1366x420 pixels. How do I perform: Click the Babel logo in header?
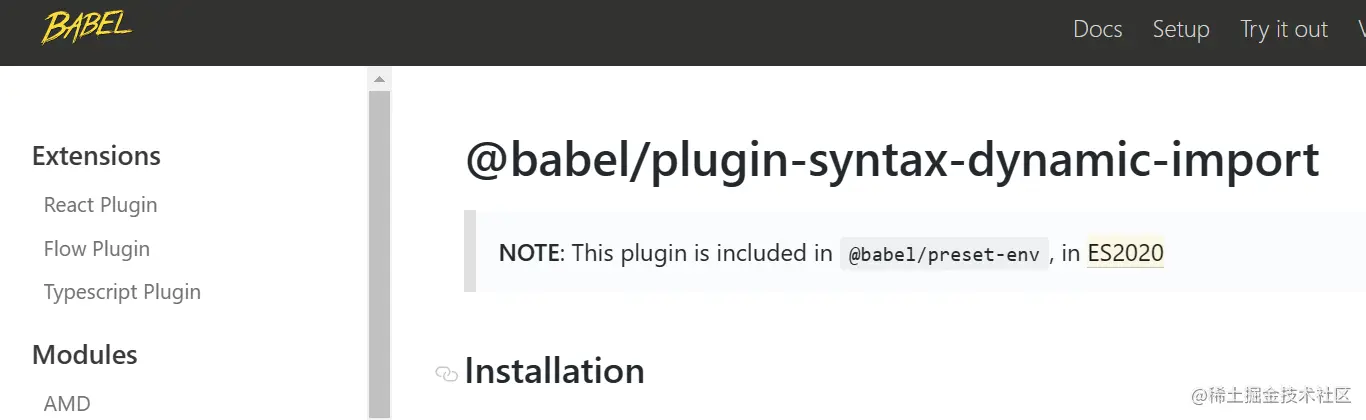pos(87,28)
